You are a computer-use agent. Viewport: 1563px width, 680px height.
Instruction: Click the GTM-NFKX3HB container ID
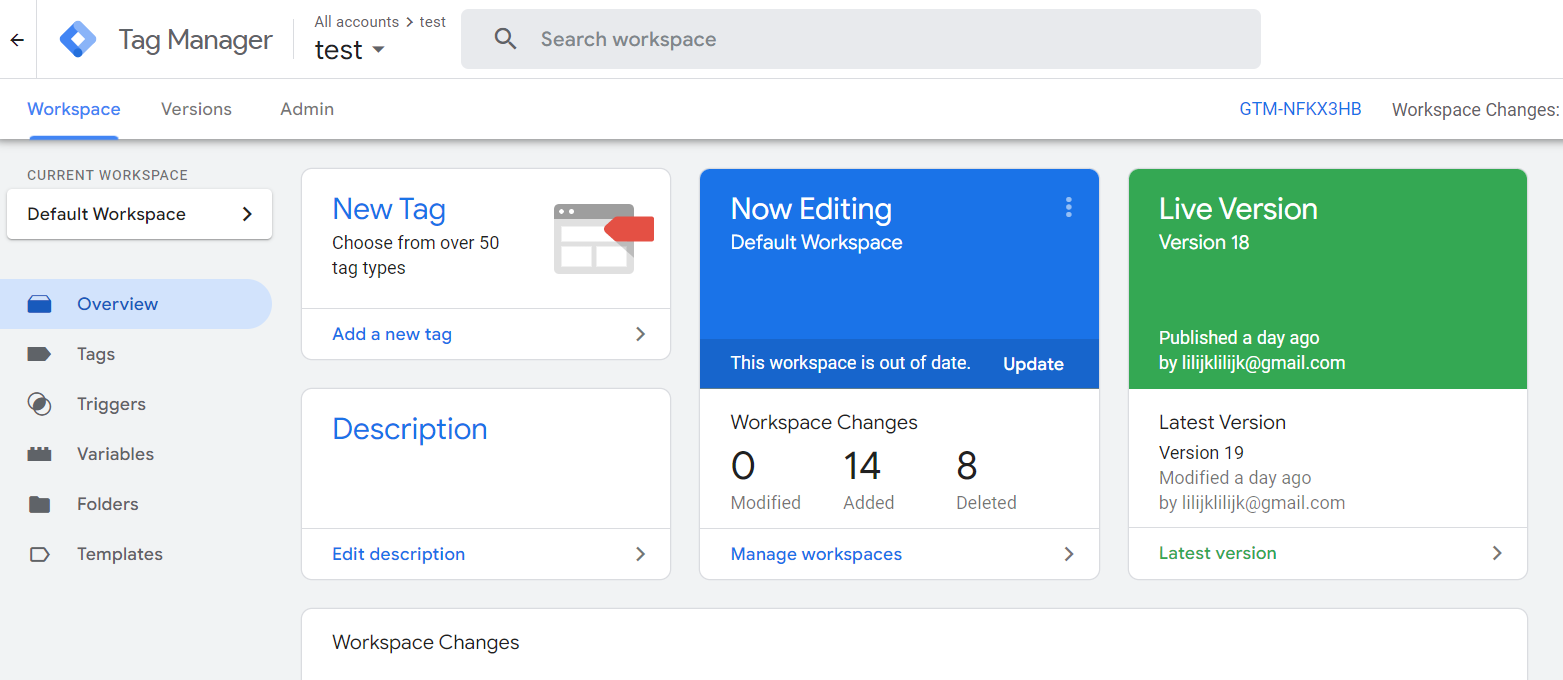[1300, 109]
